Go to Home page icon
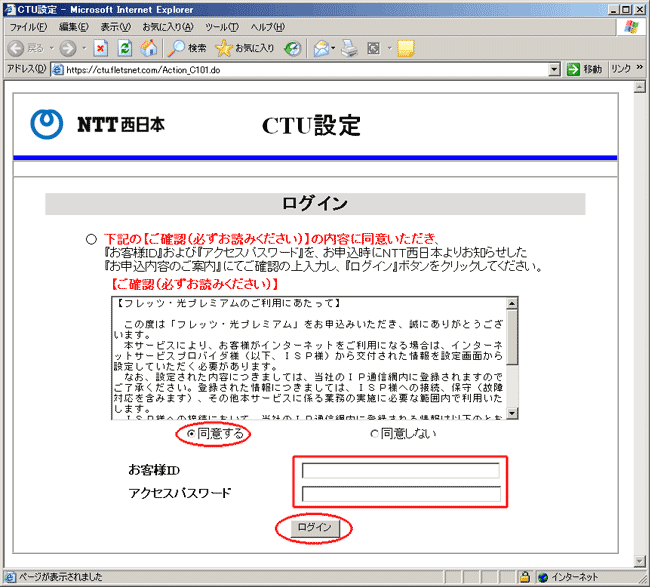 149,49
